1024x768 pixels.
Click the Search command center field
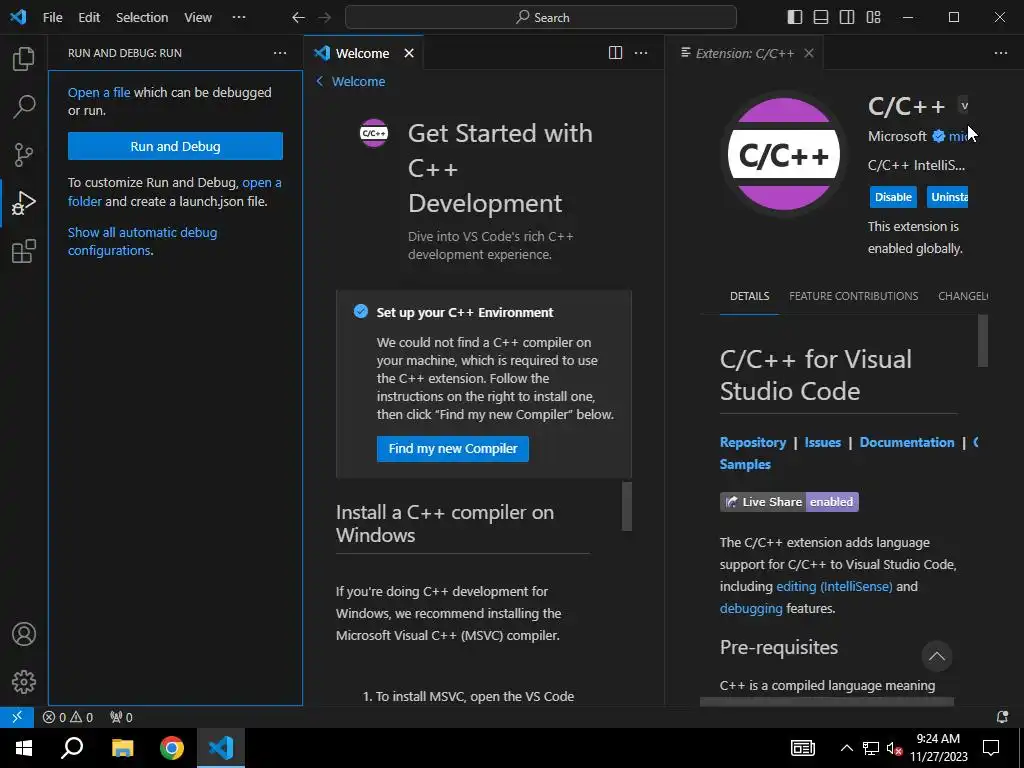point(541,18)
